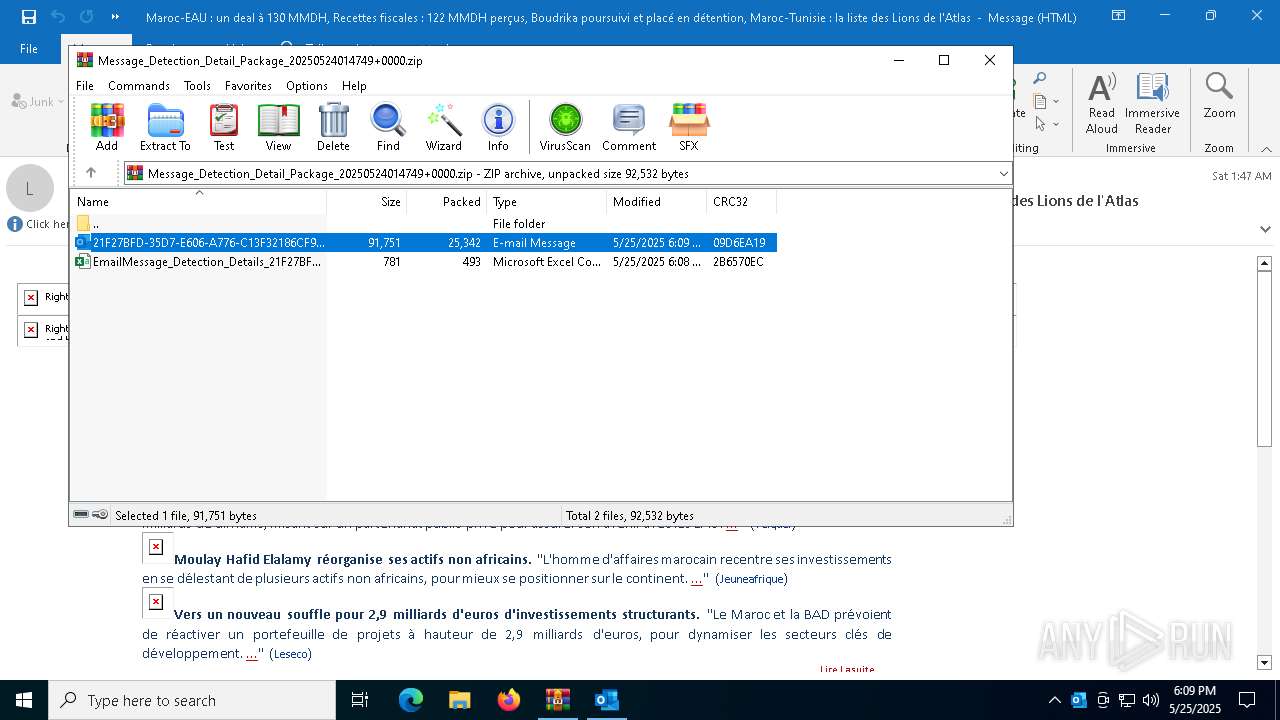The height and width of the screenshot is (720, 1280).
Task: Click the Add toolbar icon in WinRAR
Action: (x=107, y=127)
